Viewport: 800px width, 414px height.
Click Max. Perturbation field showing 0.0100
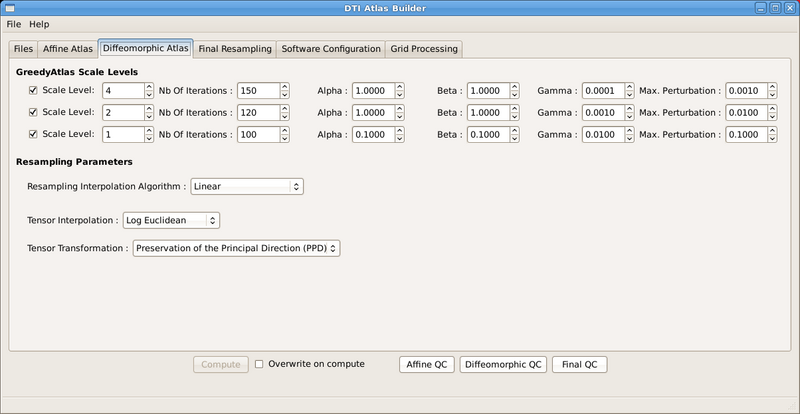[747, 113]
